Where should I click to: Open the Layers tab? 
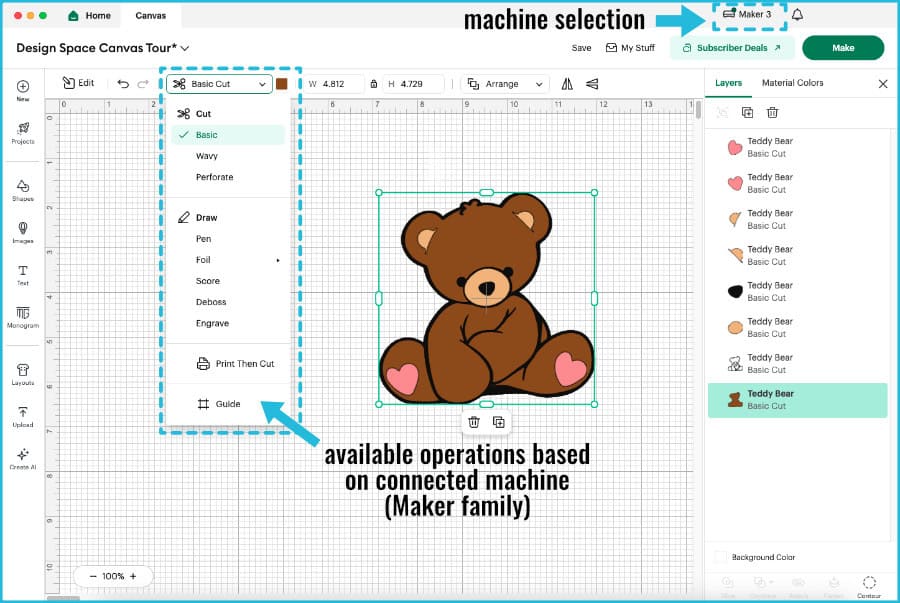(x=728, y=83)
